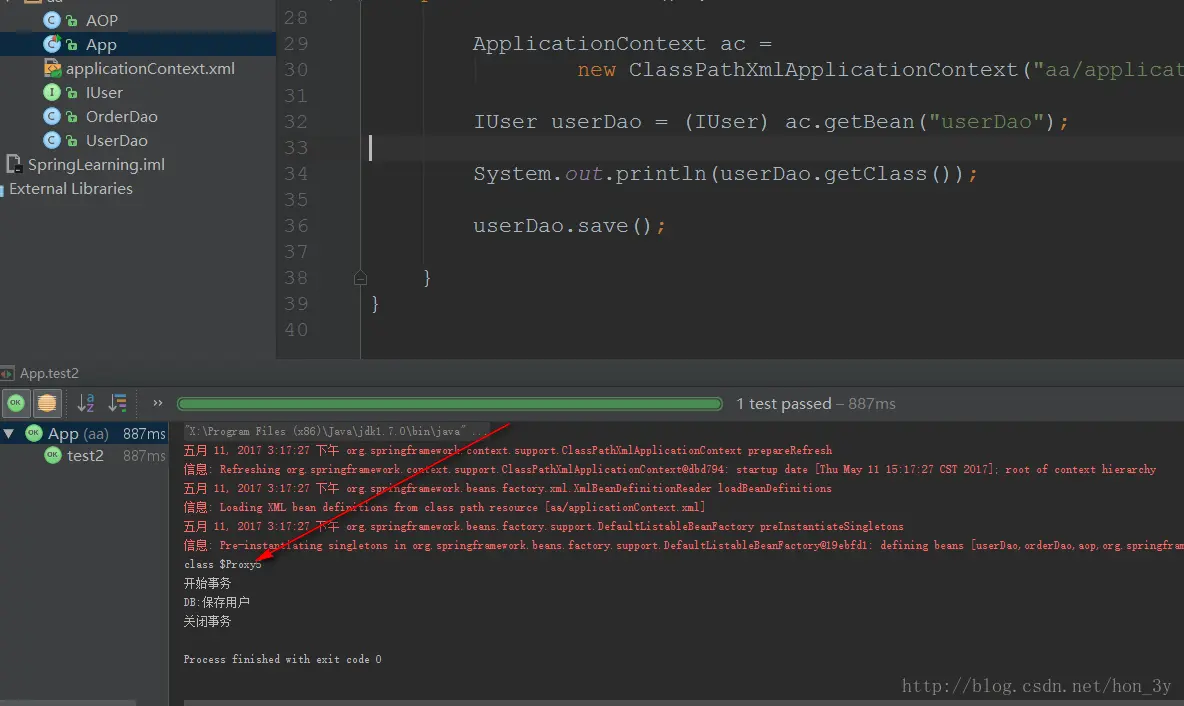Click line number 36 in the gutter
The image size is (1184, 706).
[x=296, y=226]
